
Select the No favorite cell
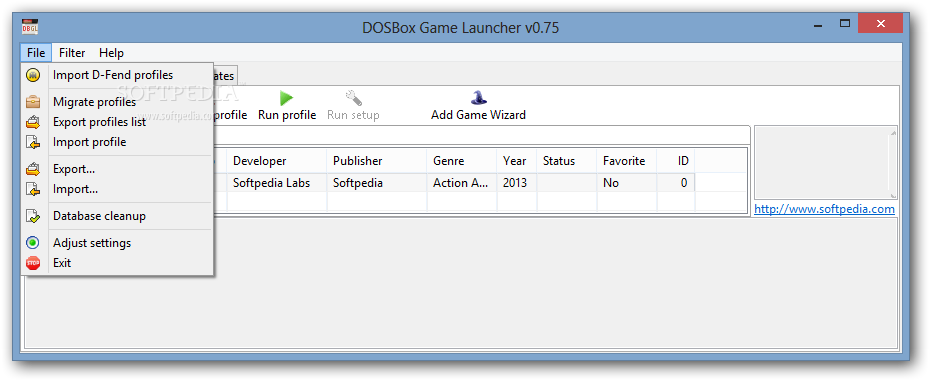click(627, 183)
